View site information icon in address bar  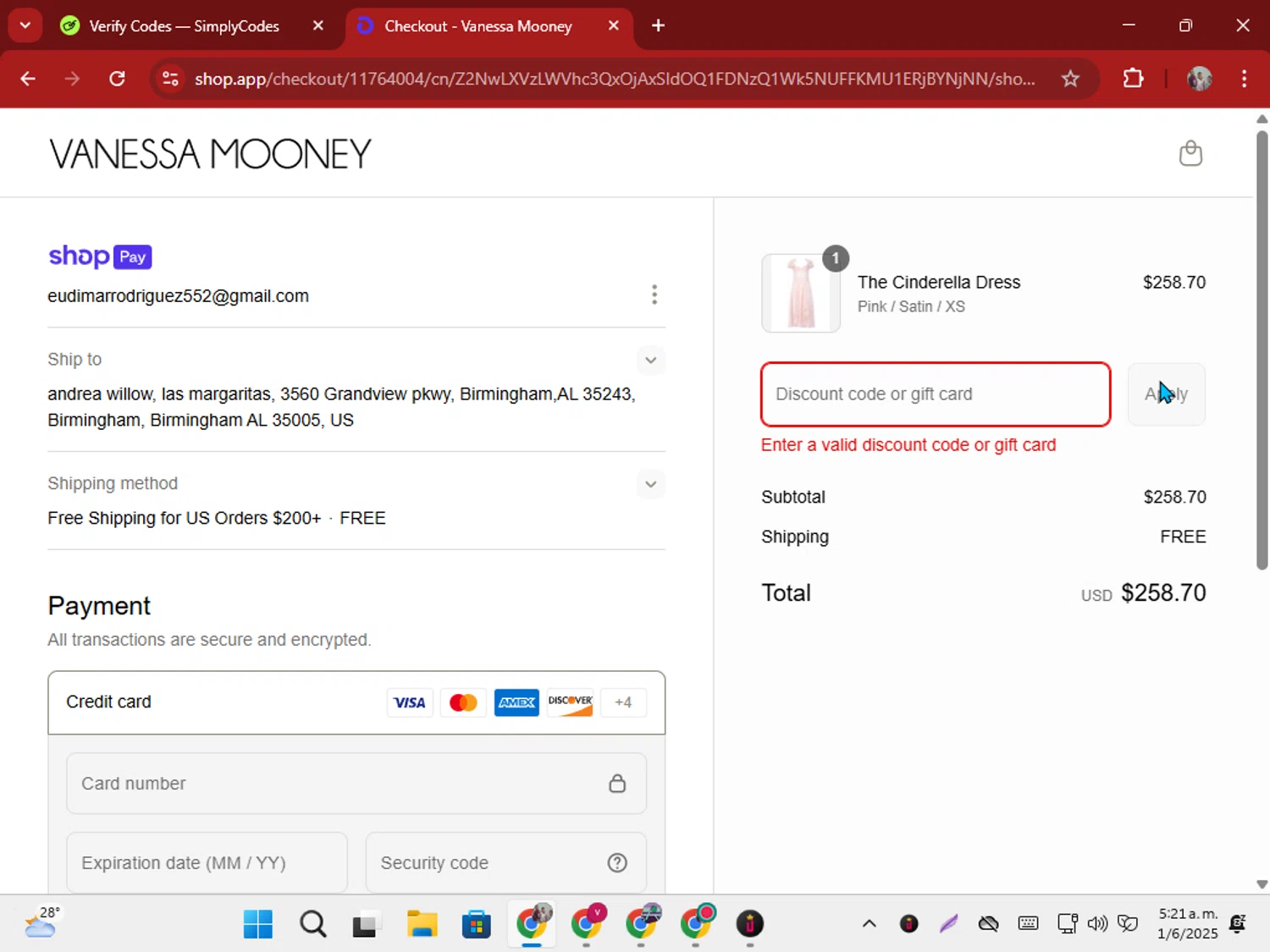point(170,79)
